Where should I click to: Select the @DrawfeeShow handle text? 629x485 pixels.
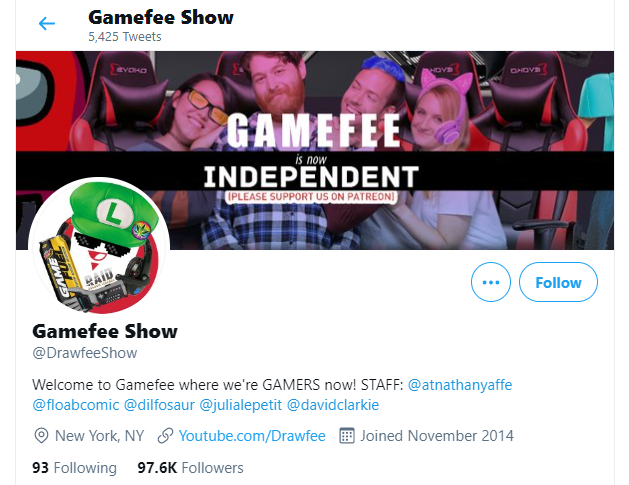[85, 353]
